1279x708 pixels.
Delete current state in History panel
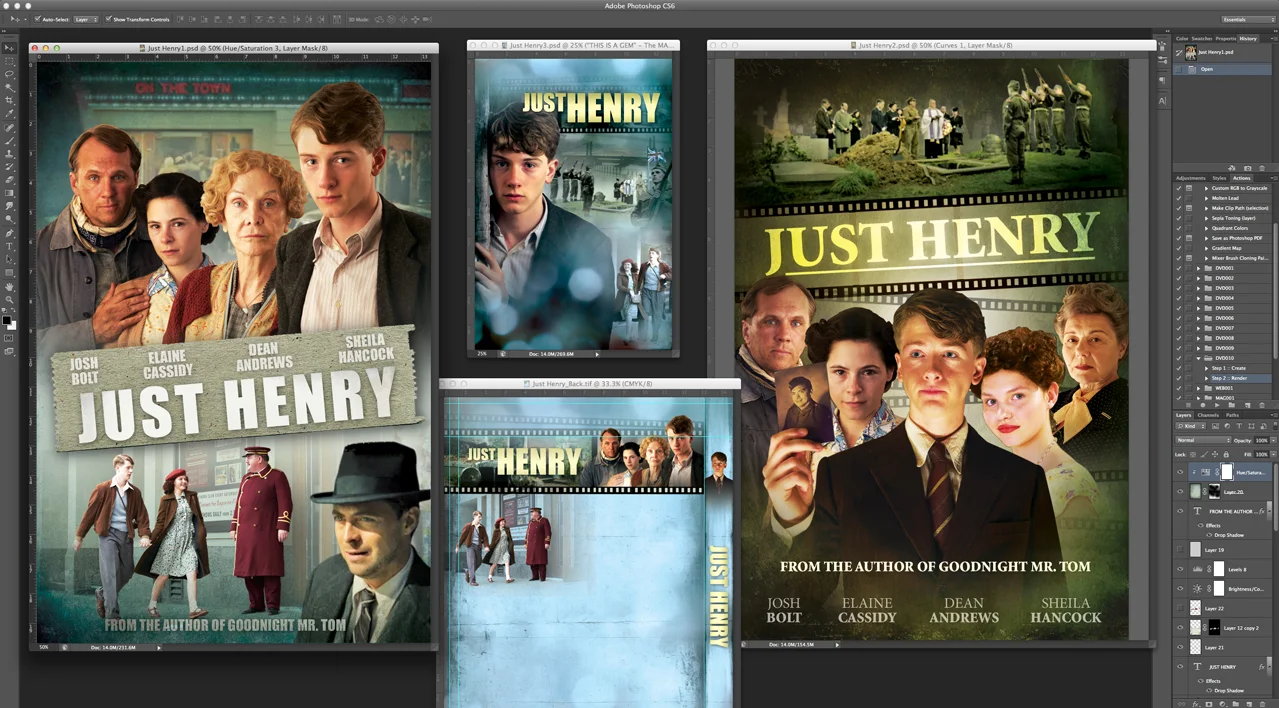[1262, 168]
